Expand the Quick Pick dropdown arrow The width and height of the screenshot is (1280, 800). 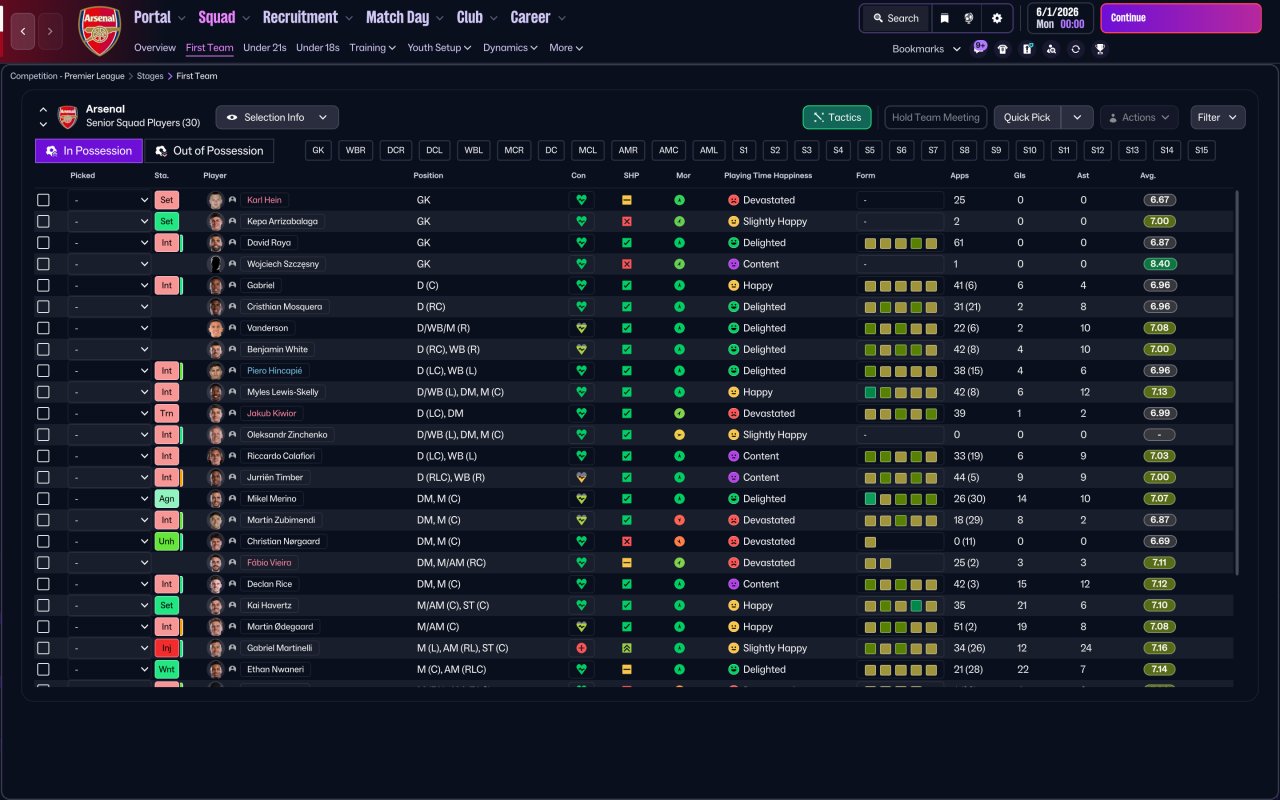click(x=1077, y=117)
